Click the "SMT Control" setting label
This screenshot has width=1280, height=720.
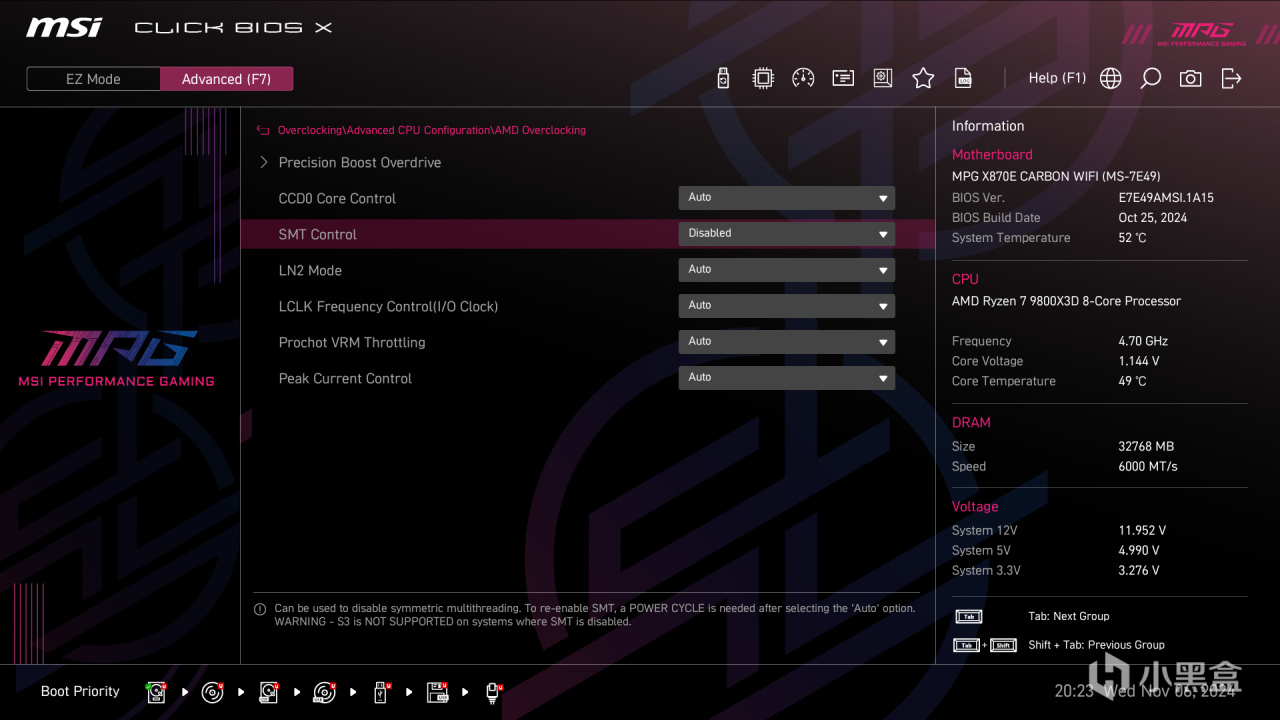[317, 234]
